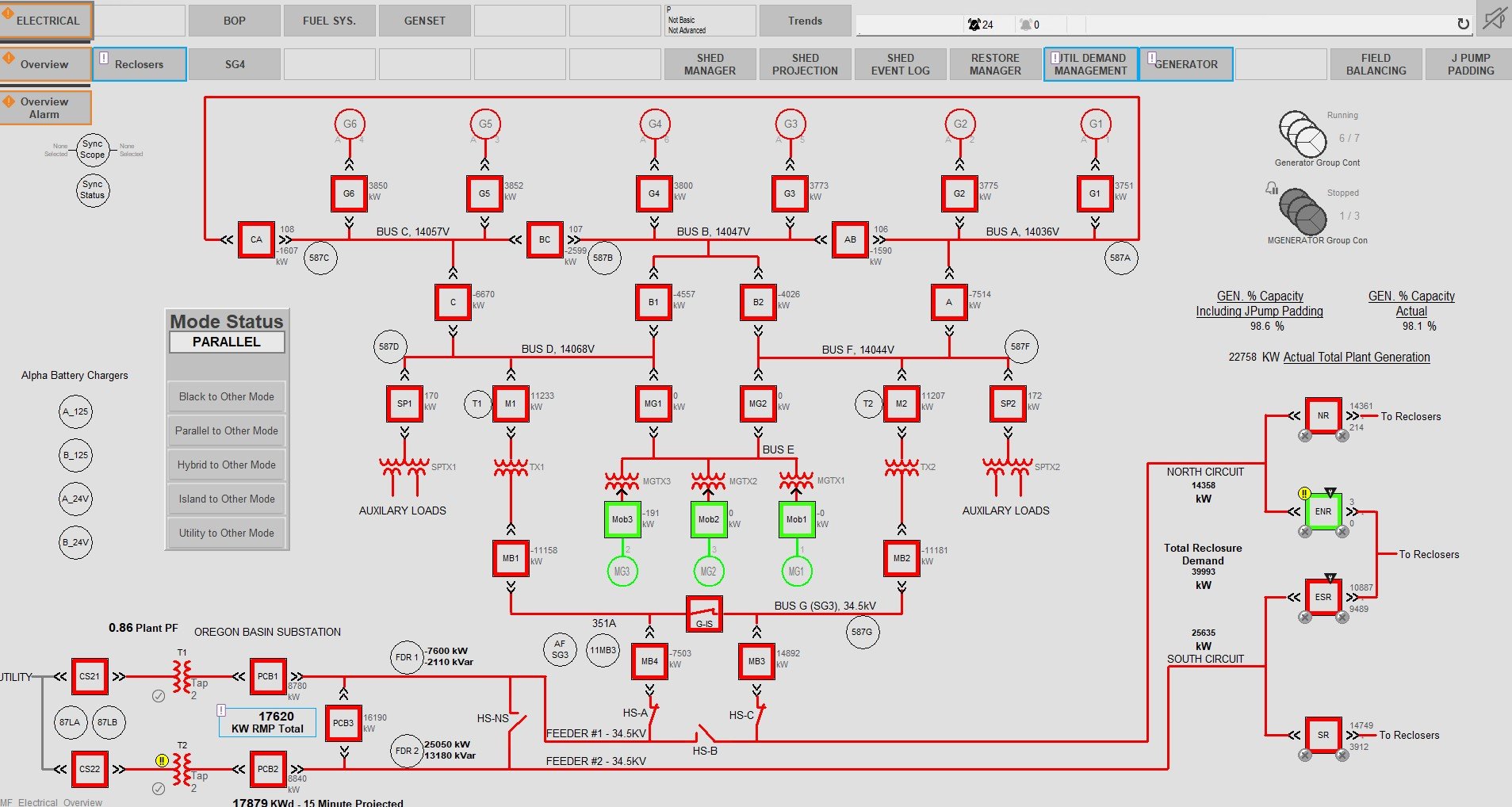The width and height of the screenshot is (1512, 807).
Task: Select the green Mob3 breaker
Action: [x=622, y=519]
